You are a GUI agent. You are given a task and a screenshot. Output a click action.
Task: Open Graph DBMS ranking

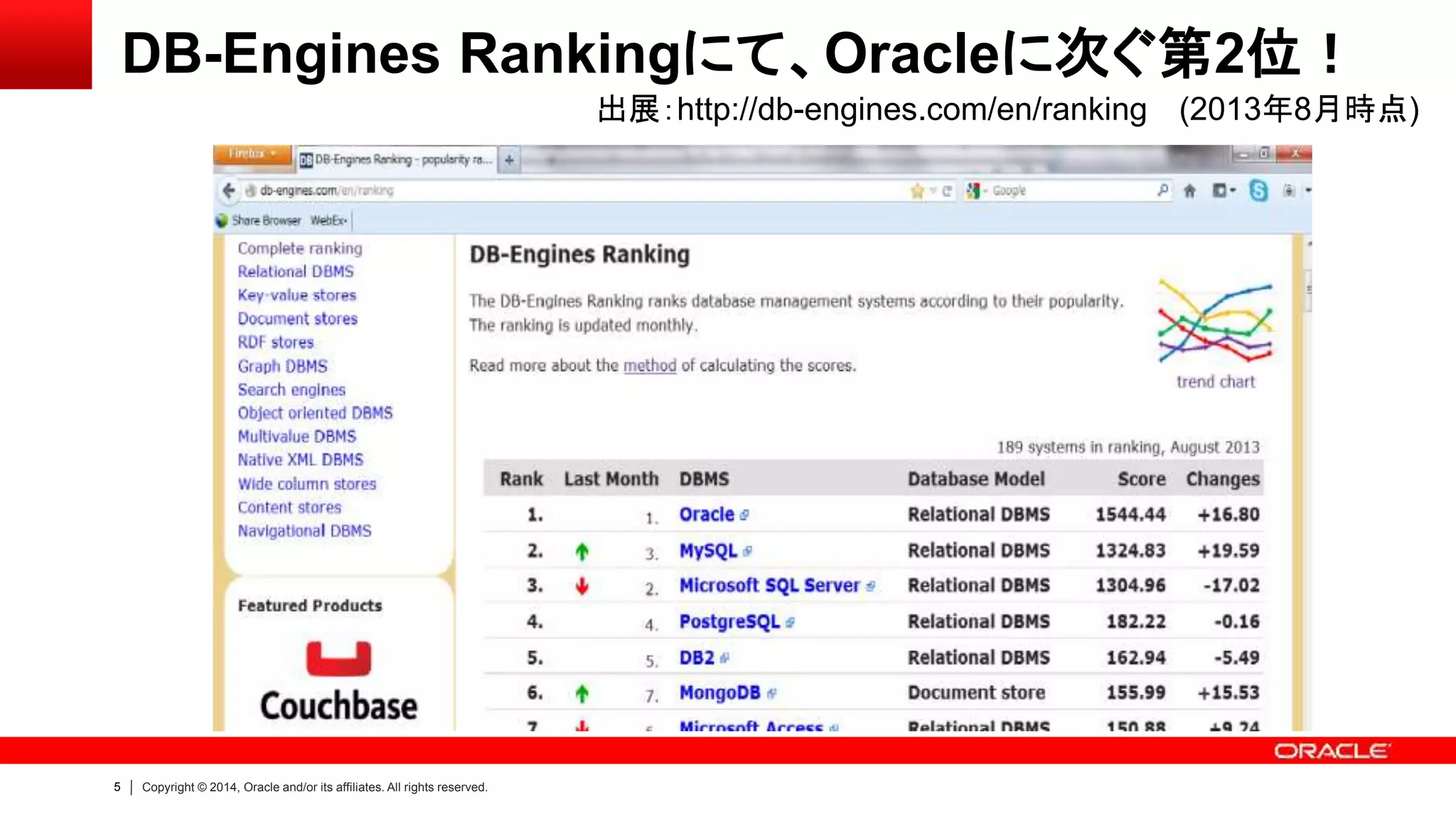tap(282, 366)
